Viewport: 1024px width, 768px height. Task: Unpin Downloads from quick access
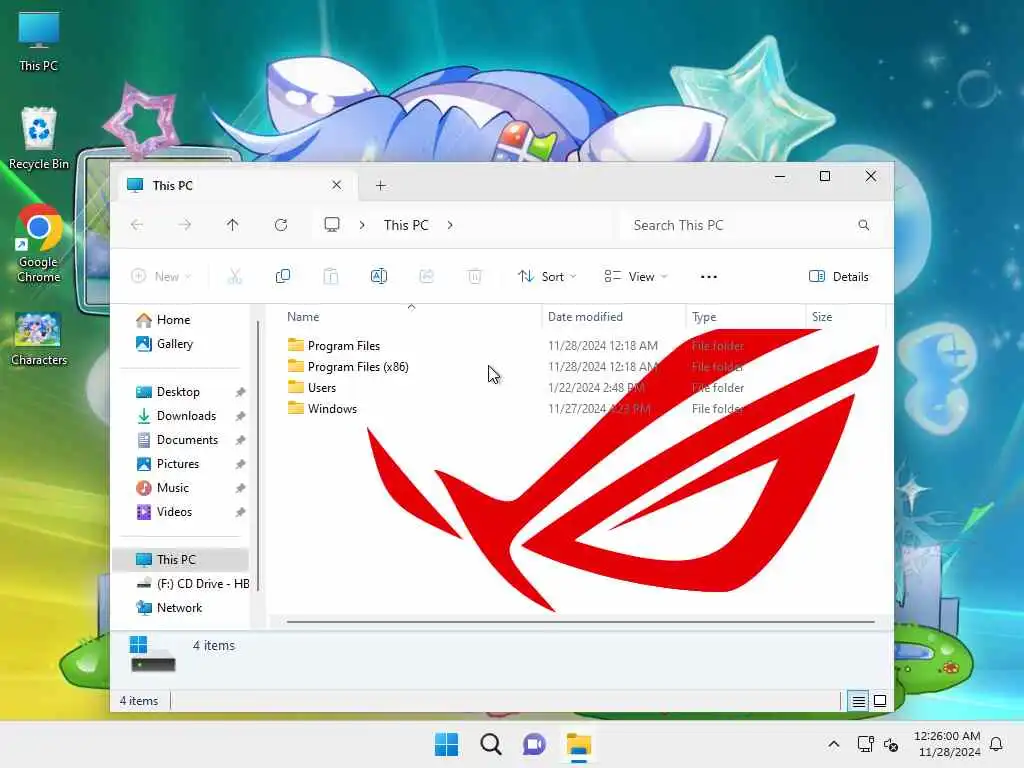pos(240,416)
